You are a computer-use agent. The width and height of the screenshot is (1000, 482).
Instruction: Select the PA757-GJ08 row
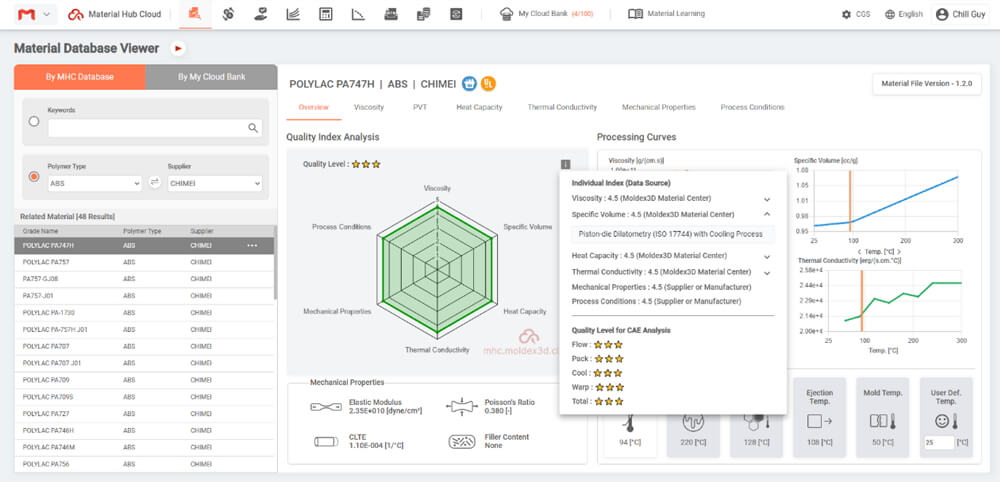point(144,279)
